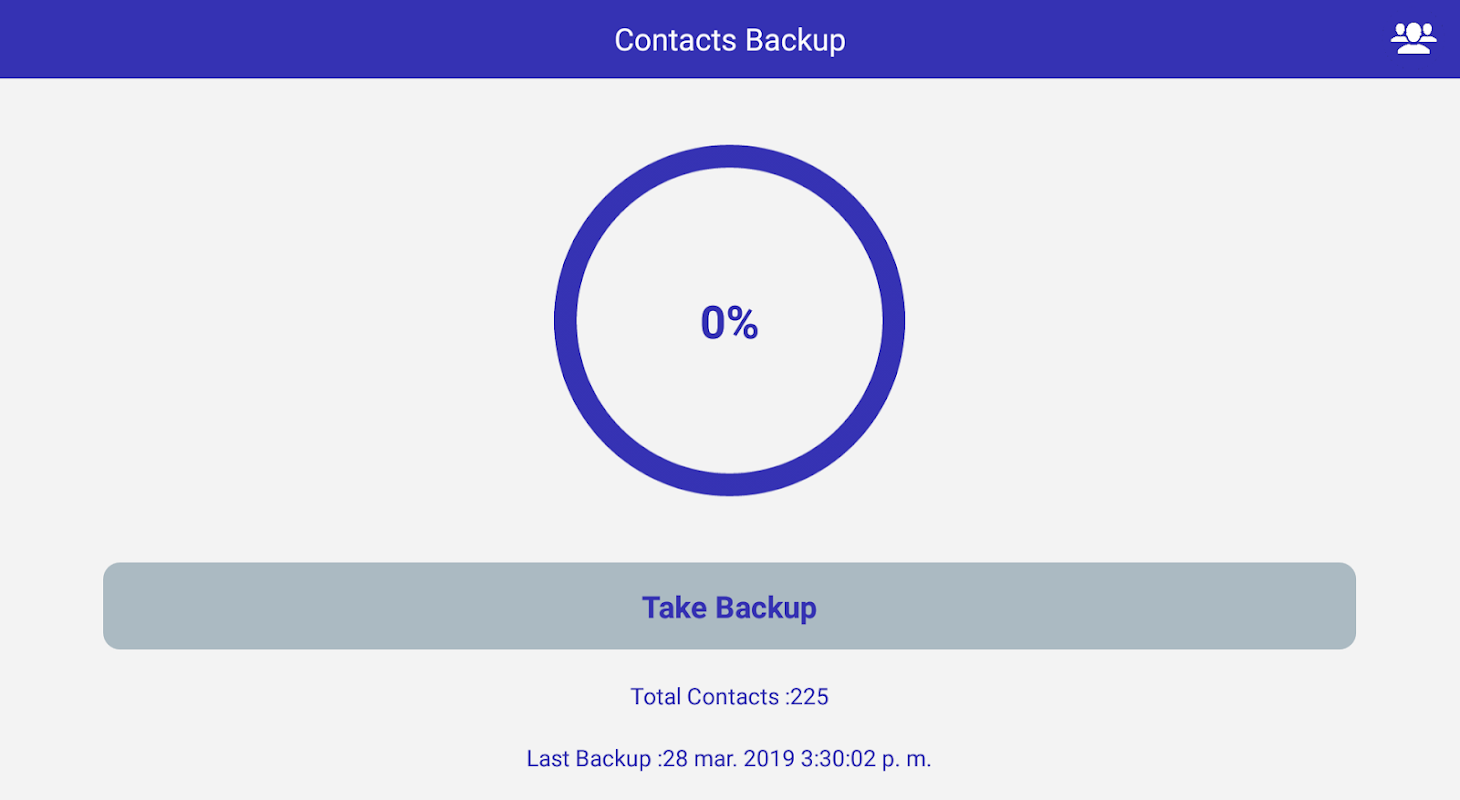Select the 0% progress percentage
1460x800 pixels.
(729, 322)
